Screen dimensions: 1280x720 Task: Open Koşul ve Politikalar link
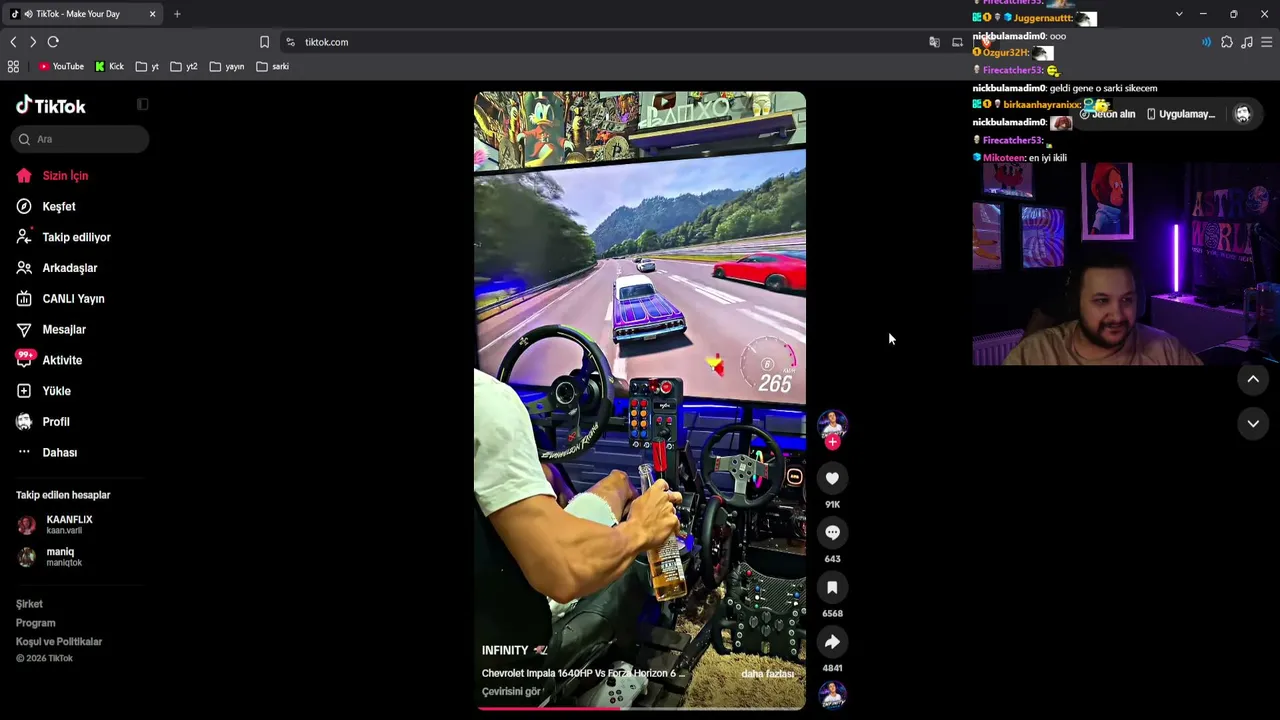click(x=59, y=642)
